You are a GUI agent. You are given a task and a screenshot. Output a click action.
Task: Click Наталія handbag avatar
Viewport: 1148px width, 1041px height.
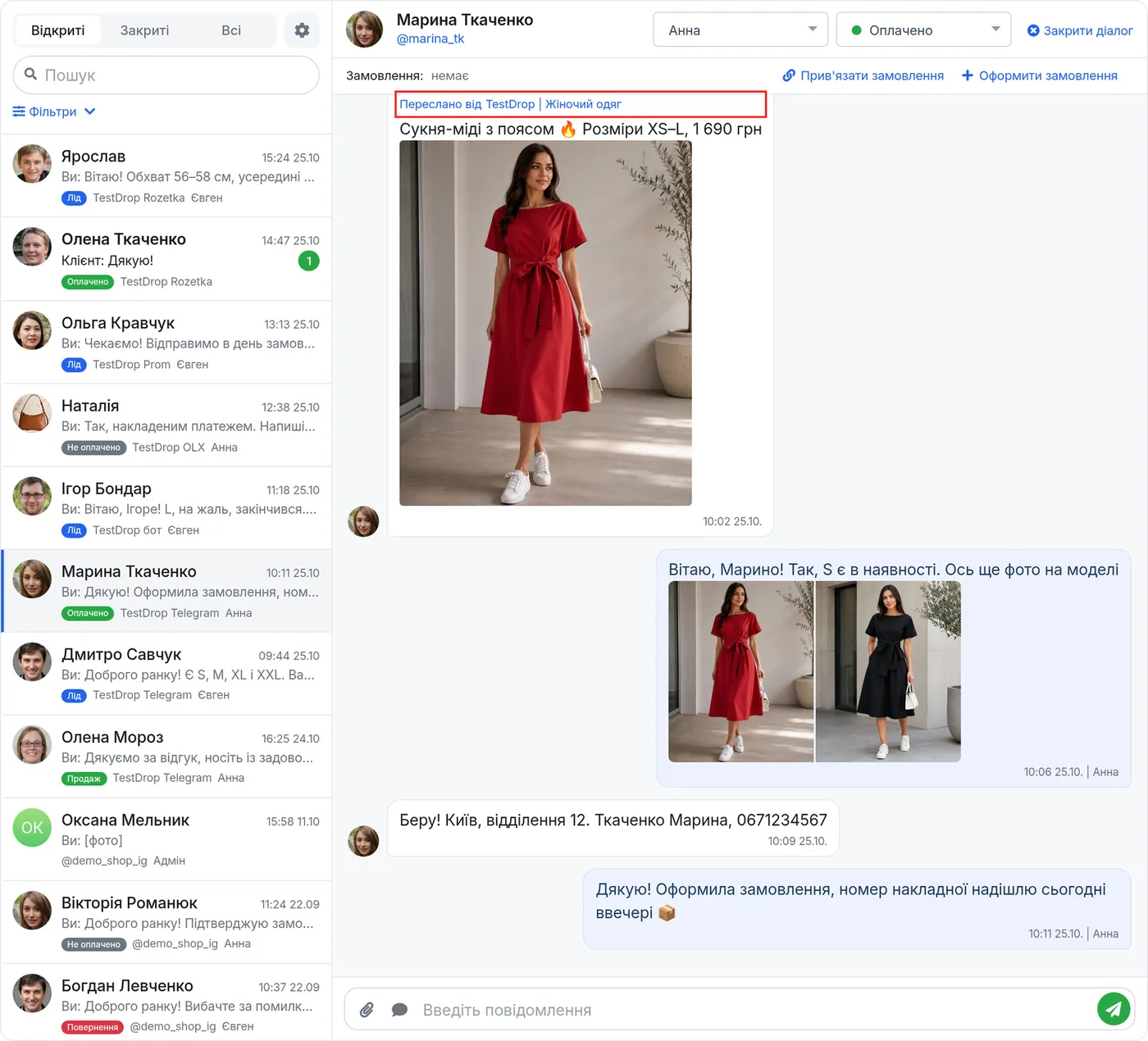click(32, 413)
